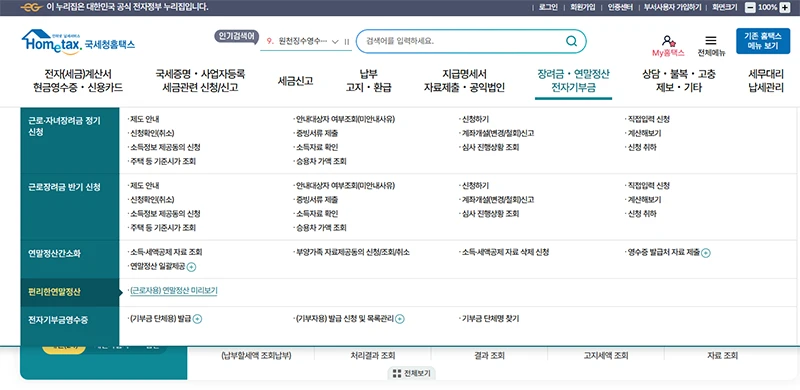The image size is (800, 390).
Task: Click 고지세액 조회 at bottom
Action: [606, 356]
